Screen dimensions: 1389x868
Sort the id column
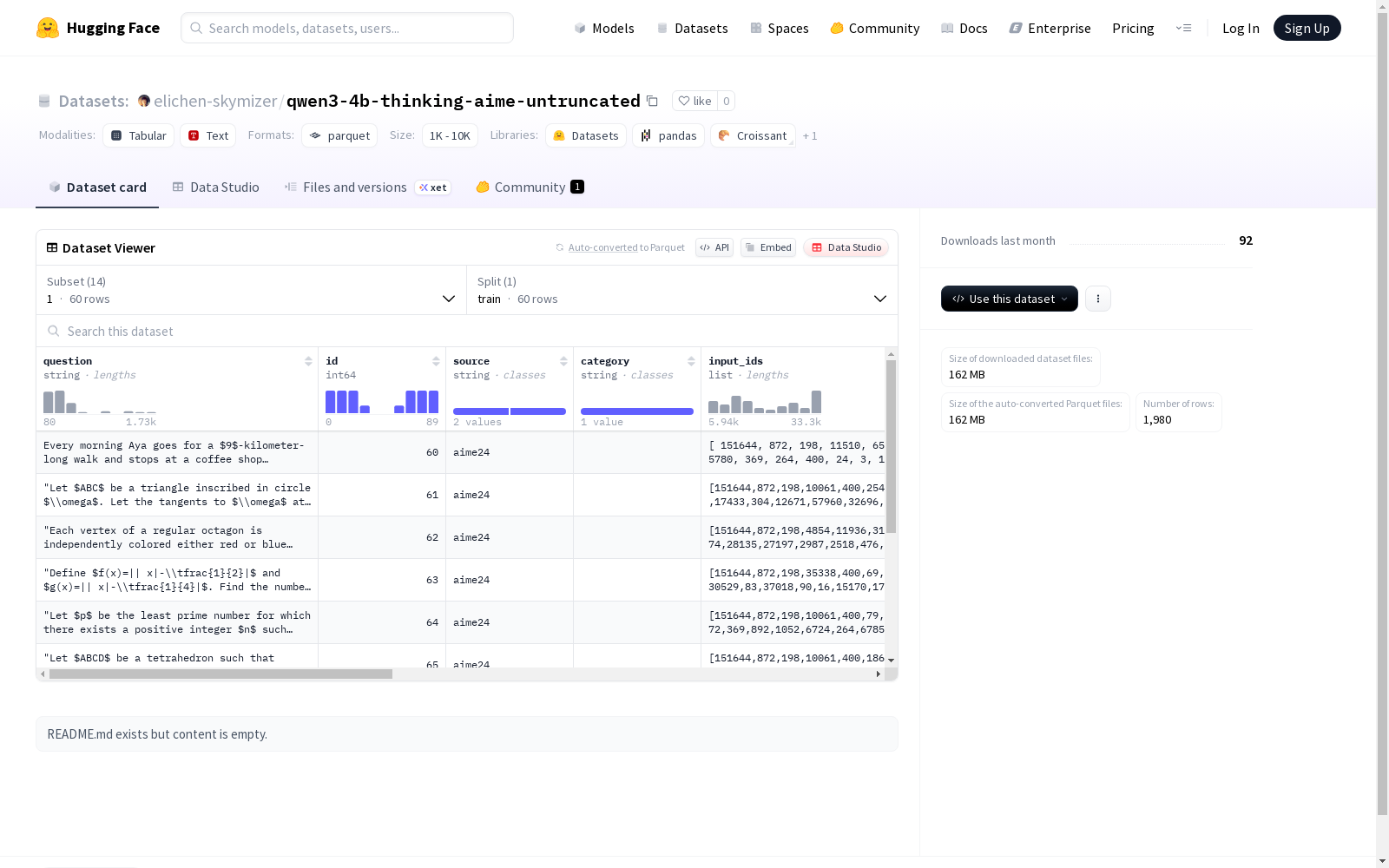[x=436, y=361]
